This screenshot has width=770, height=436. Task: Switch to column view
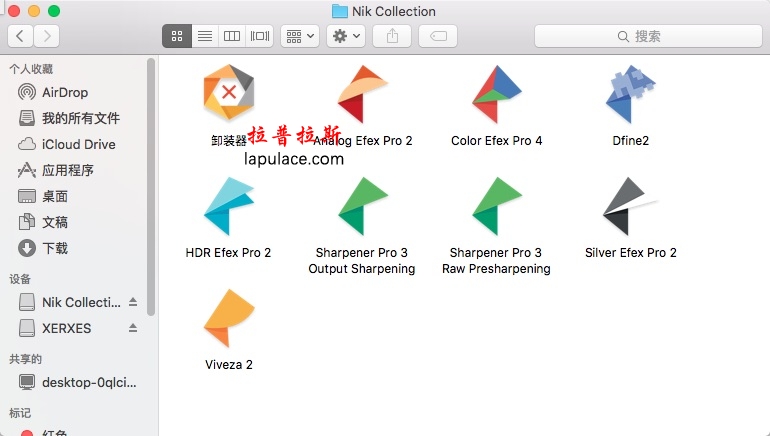tap(232, 36)
